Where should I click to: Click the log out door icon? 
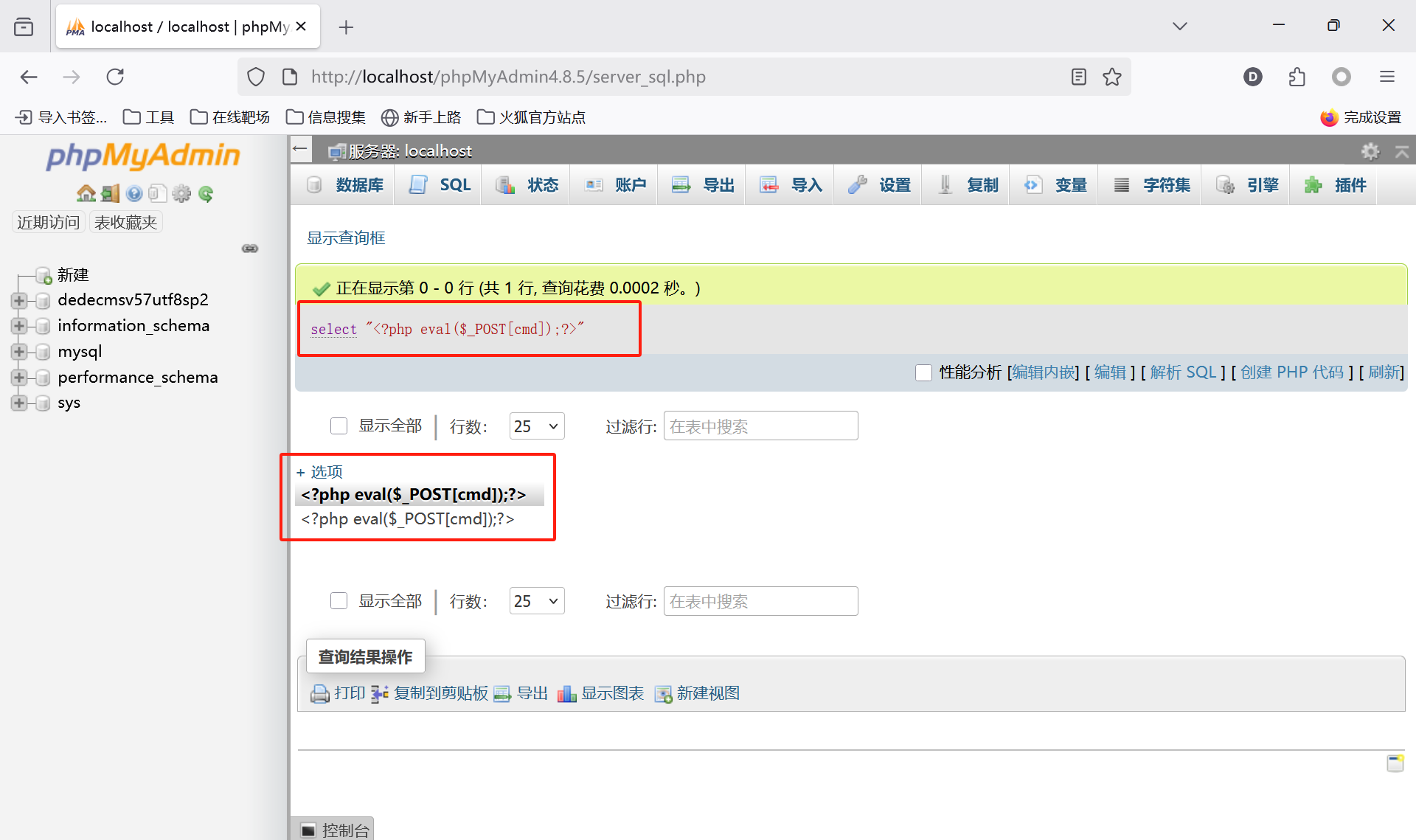pos(110,194)
